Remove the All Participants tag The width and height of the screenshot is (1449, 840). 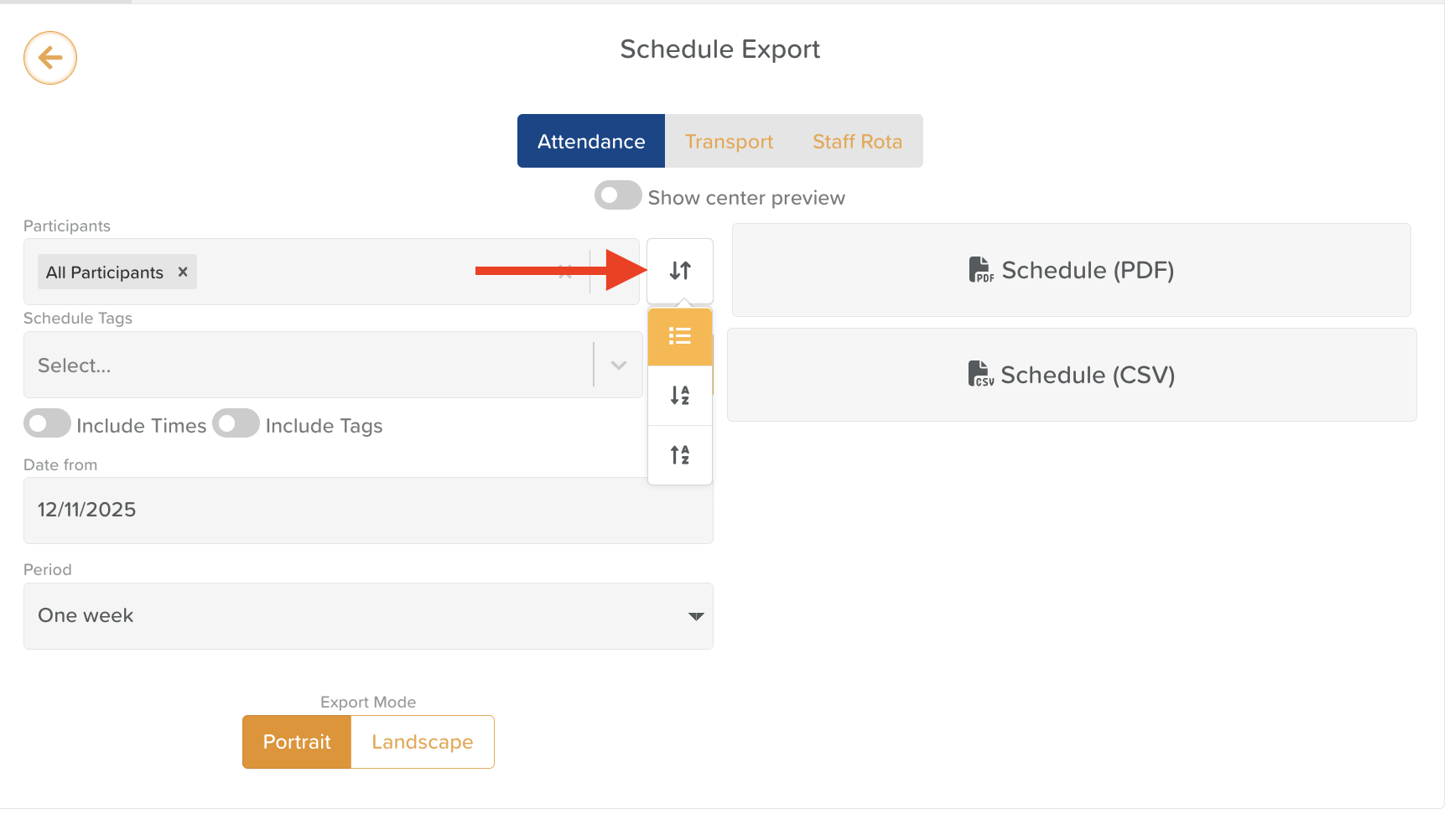[183, 272]
